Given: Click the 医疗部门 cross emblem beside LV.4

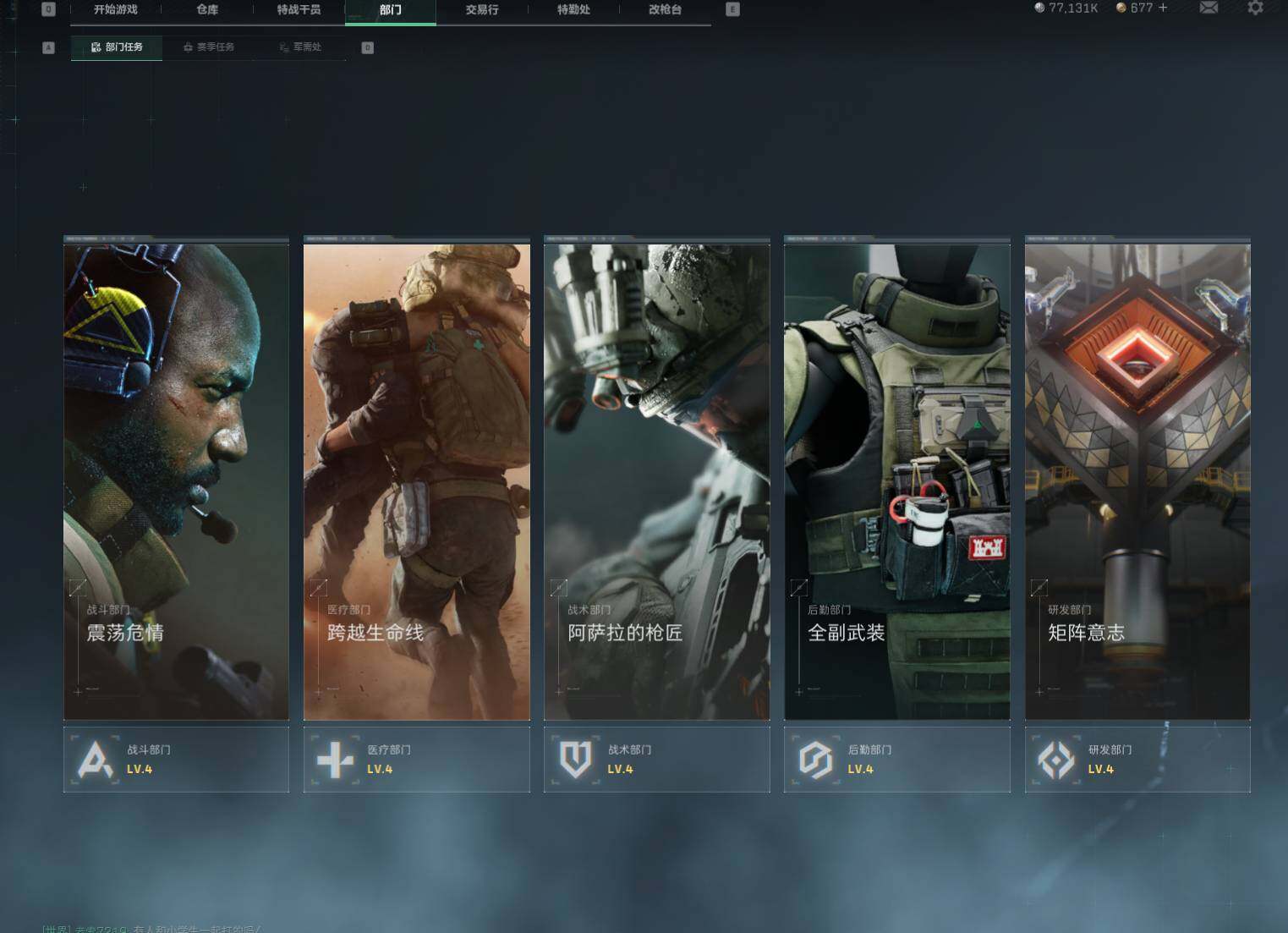Looking at the screenshot, I should [335, 760].
